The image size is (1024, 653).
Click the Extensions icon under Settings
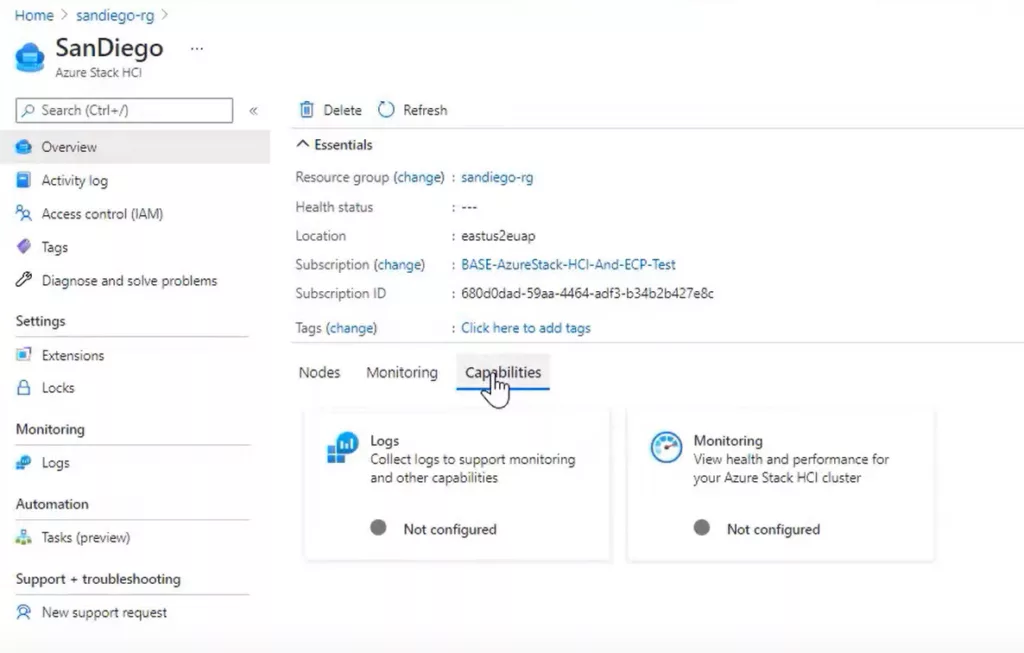[x=24, y=355]
